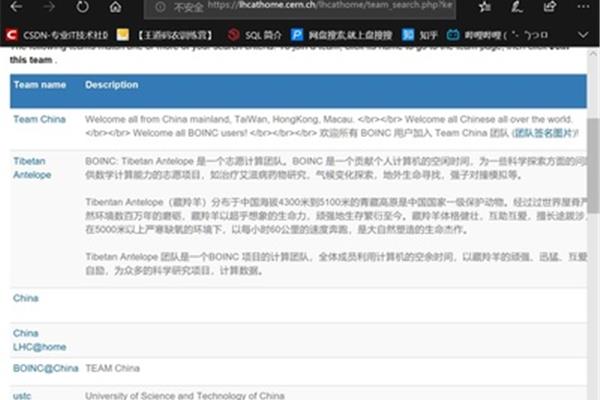The image size is (600, 400).
Task: Open the Tibetan Antelope team page
Action: tap(32, 168)
